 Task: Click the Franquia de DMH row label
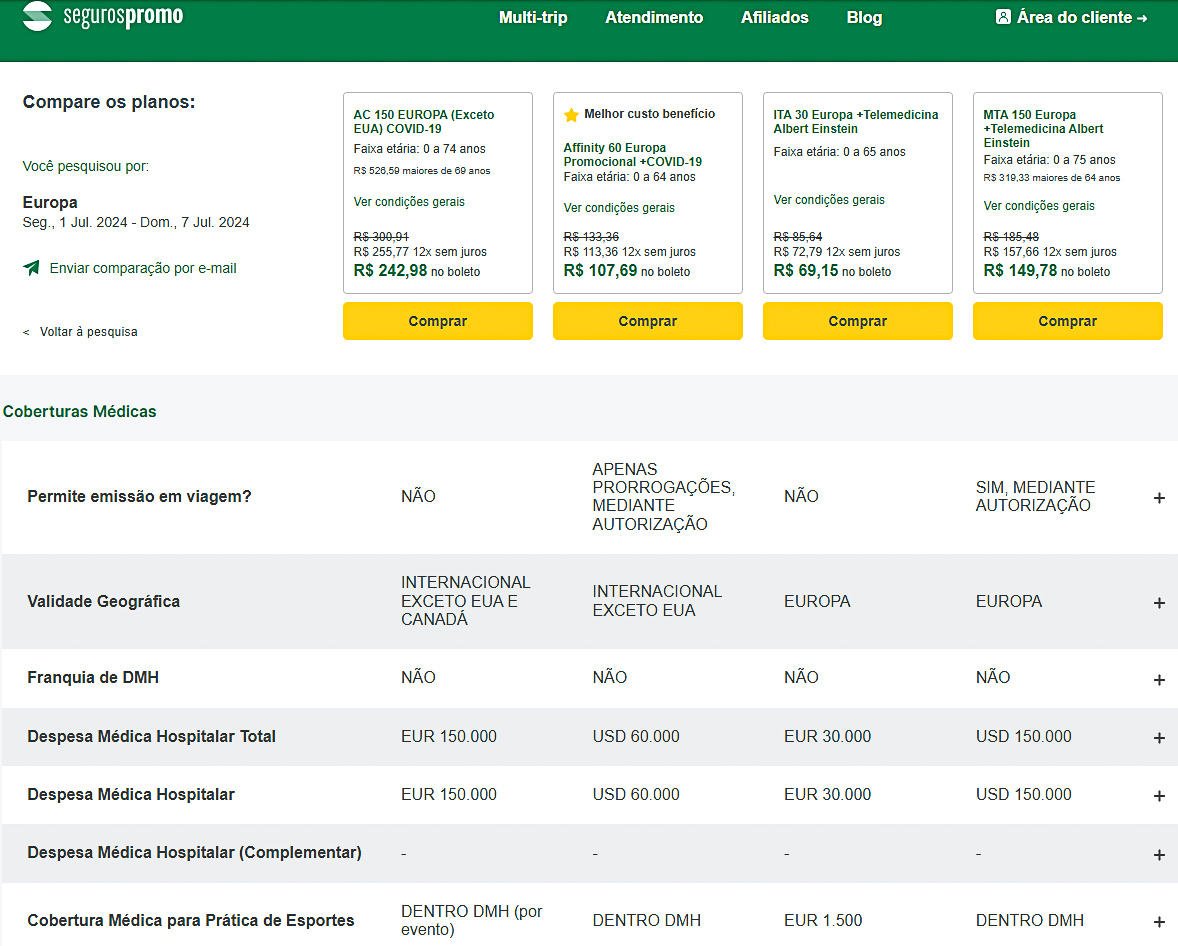coord(93,678)
